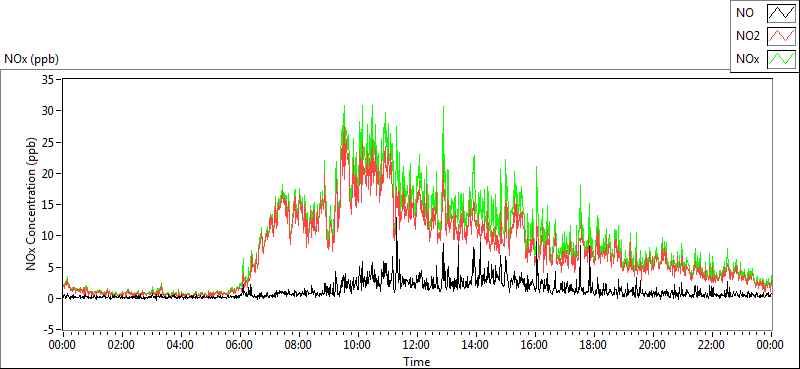Click the 20:00 time axis marker
Image resolution: width=800 pixels, height=369 pixels.
tap(653, 345)
